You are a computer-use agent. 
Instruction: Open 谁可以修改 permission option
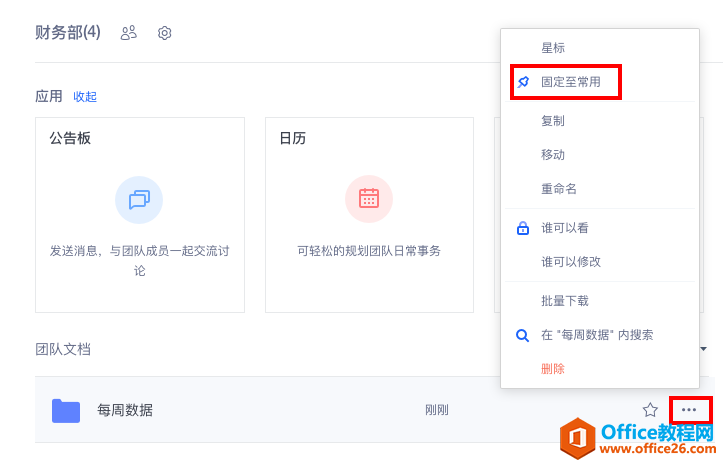click(x=570, y=262)
